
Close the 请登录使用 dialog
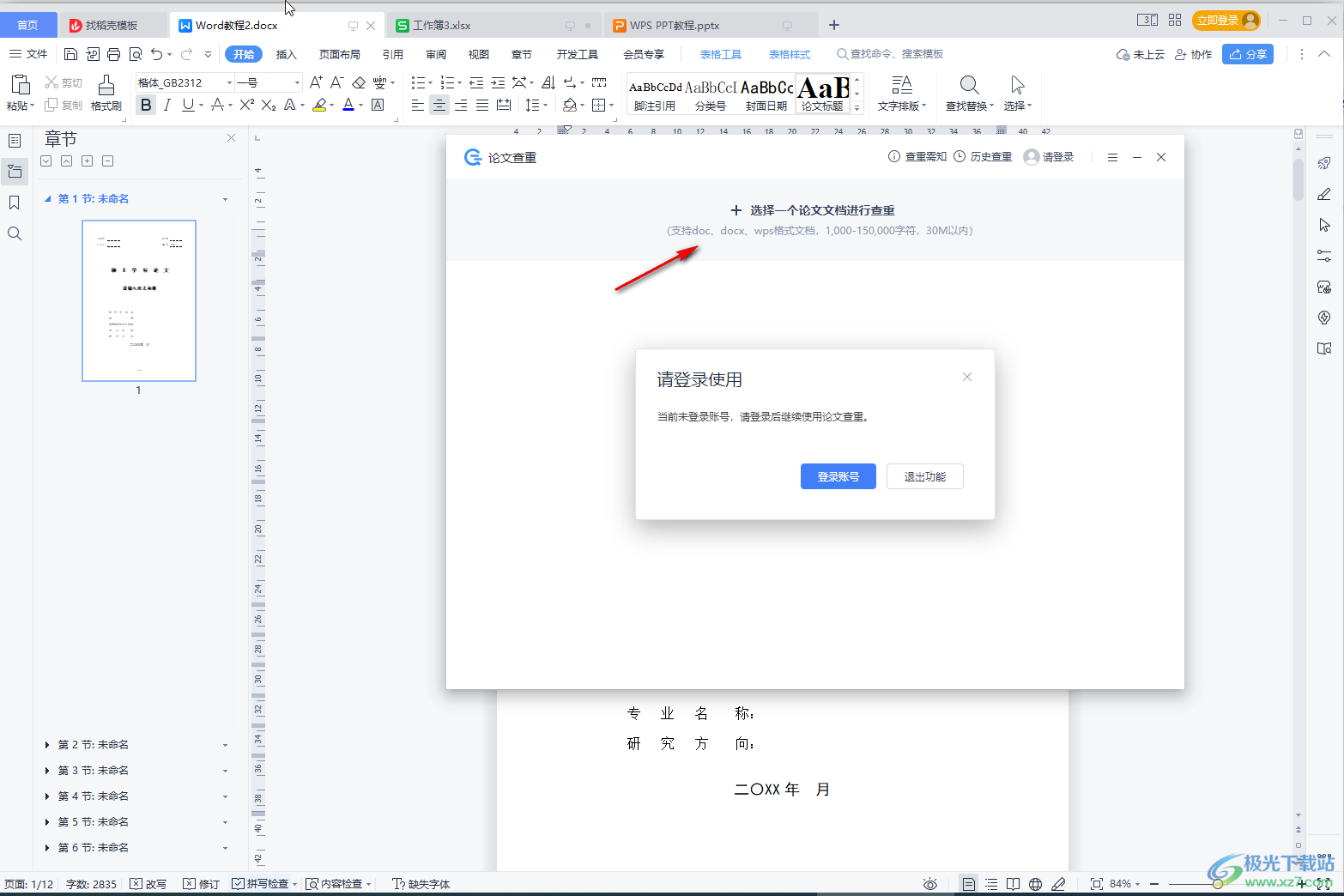[967, 377]
